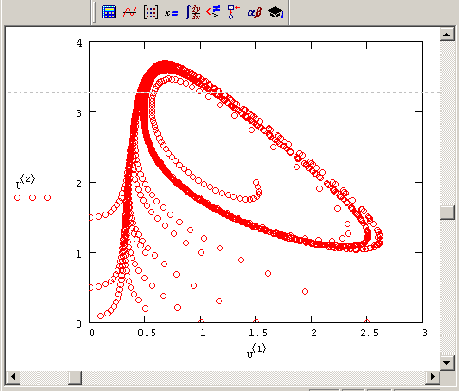Click x-axis tick label 0.5
The width and height of the screenshot is (459, 391).
click(146, 333)
